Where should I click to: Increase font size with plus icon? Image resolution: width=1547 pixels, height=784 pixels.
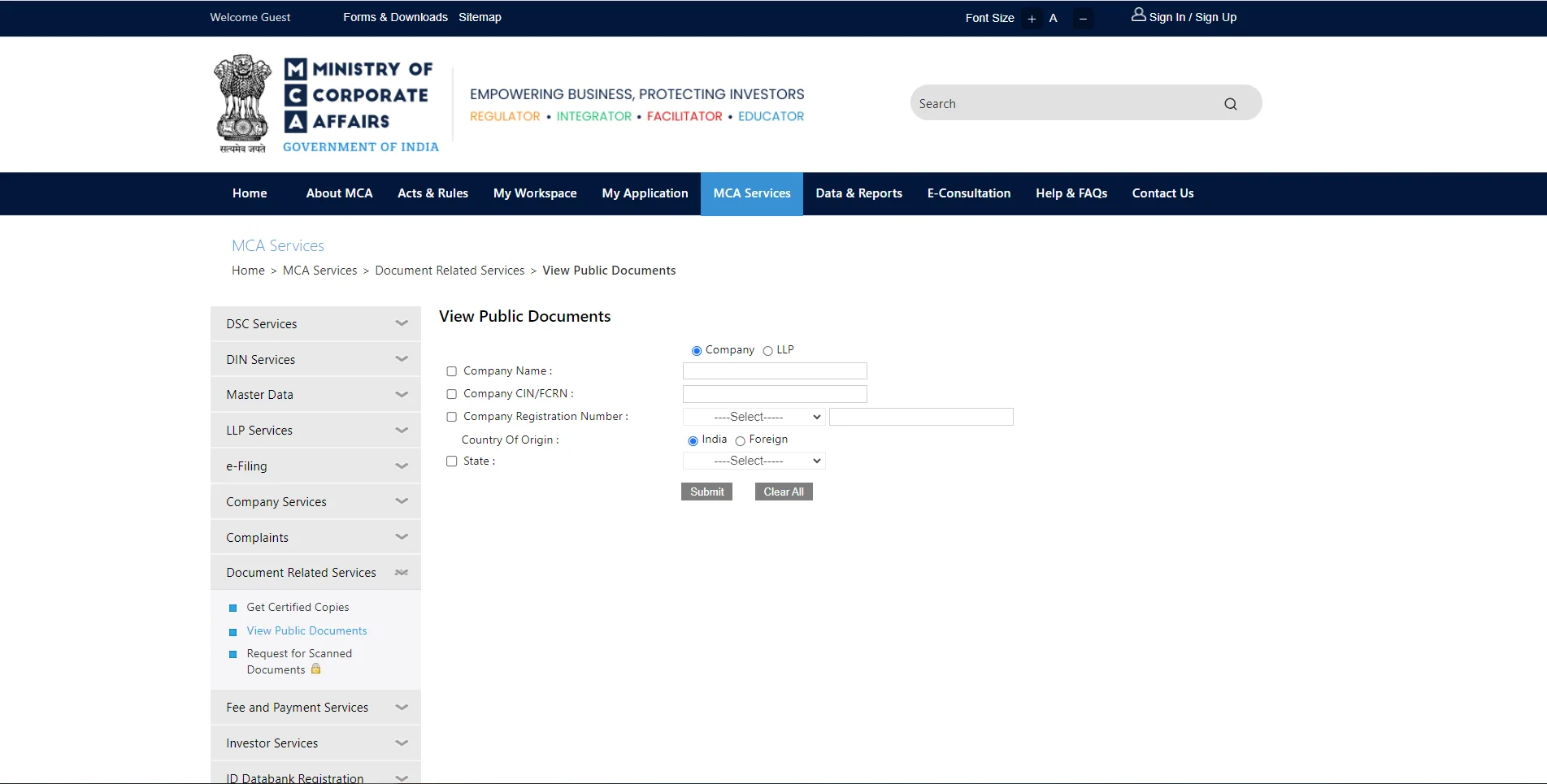pos(1032,19)
